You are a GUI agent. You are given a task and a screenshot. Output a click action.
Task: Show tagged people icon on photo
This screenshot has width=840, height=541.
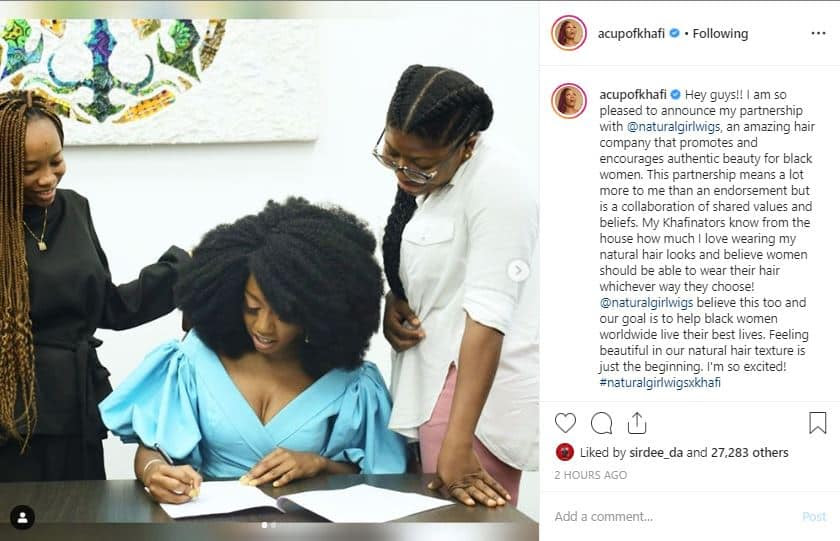pyautogui.click(x=22, y=517)
